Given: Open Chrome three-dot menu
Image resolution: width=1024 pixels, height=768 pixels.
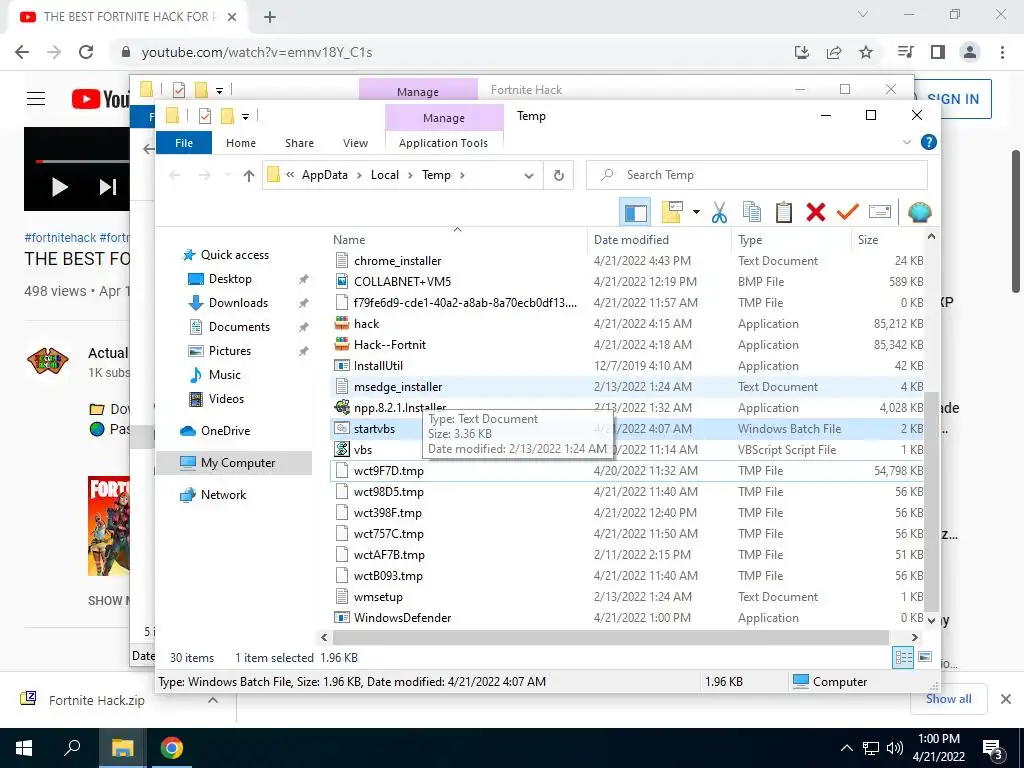Looking at the screenshot, I should pyautogui.click(x=1002, y=52).
